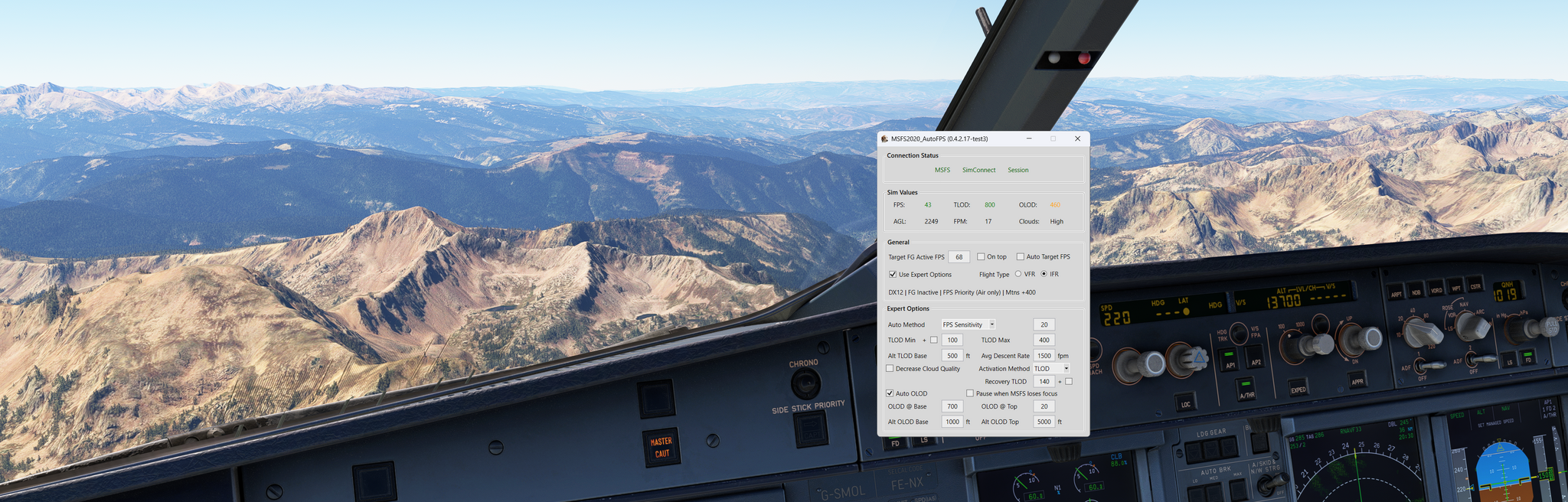Click the TLOD Max value field
The image size is (1568, 502).
[1044, 340]
